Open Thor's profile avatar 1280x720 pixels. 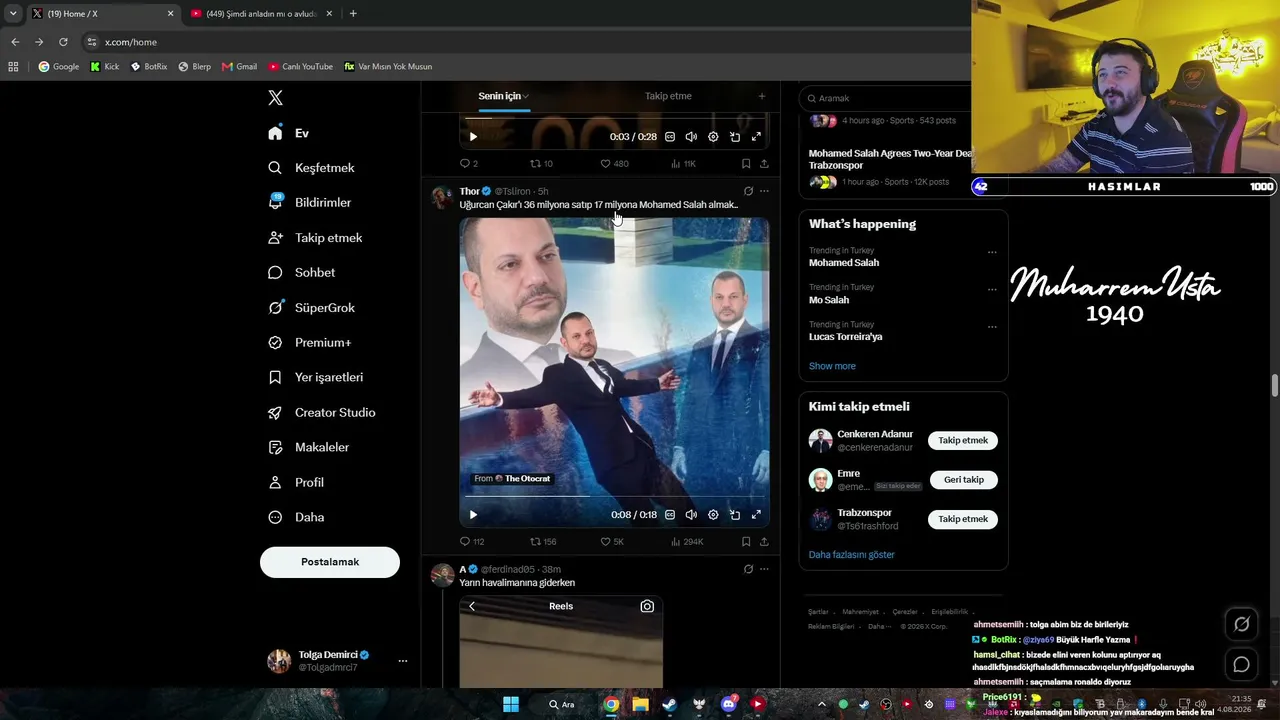click(x=442, y=197)
